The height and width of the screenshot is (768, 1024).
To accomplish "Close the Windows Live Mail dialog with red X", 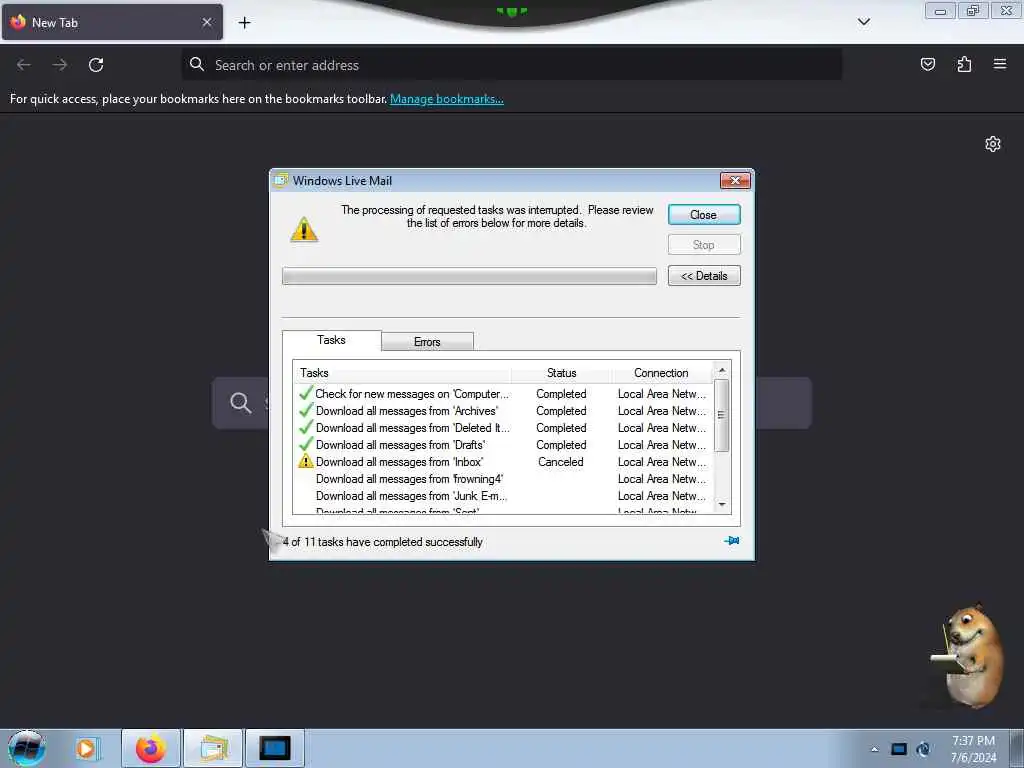I will [735, 180].
